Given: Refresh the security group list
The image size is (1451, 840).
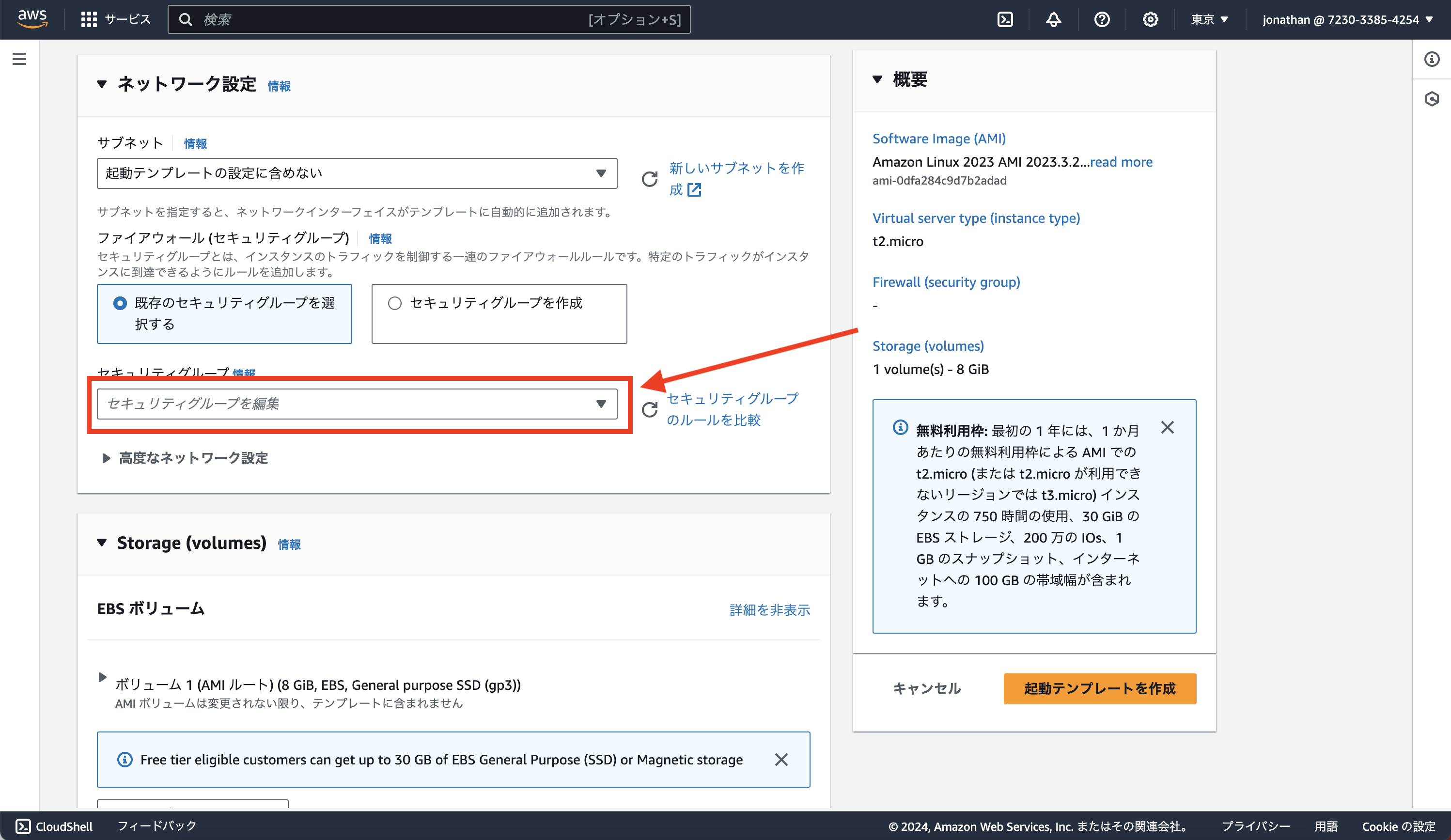Looking at the screenshot, I should pos(650,409).
